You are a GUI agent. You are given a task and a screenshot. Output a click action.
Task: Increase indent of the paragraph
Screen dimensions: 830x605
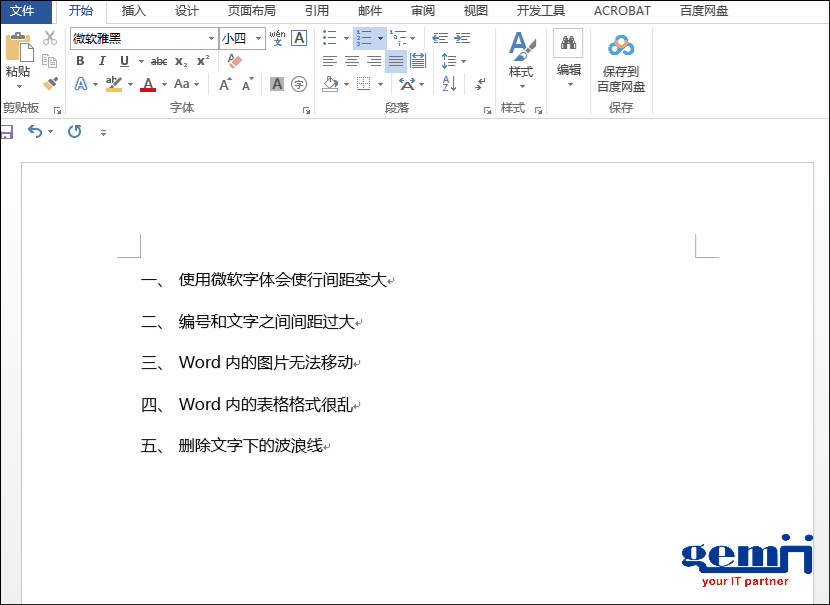462,38
